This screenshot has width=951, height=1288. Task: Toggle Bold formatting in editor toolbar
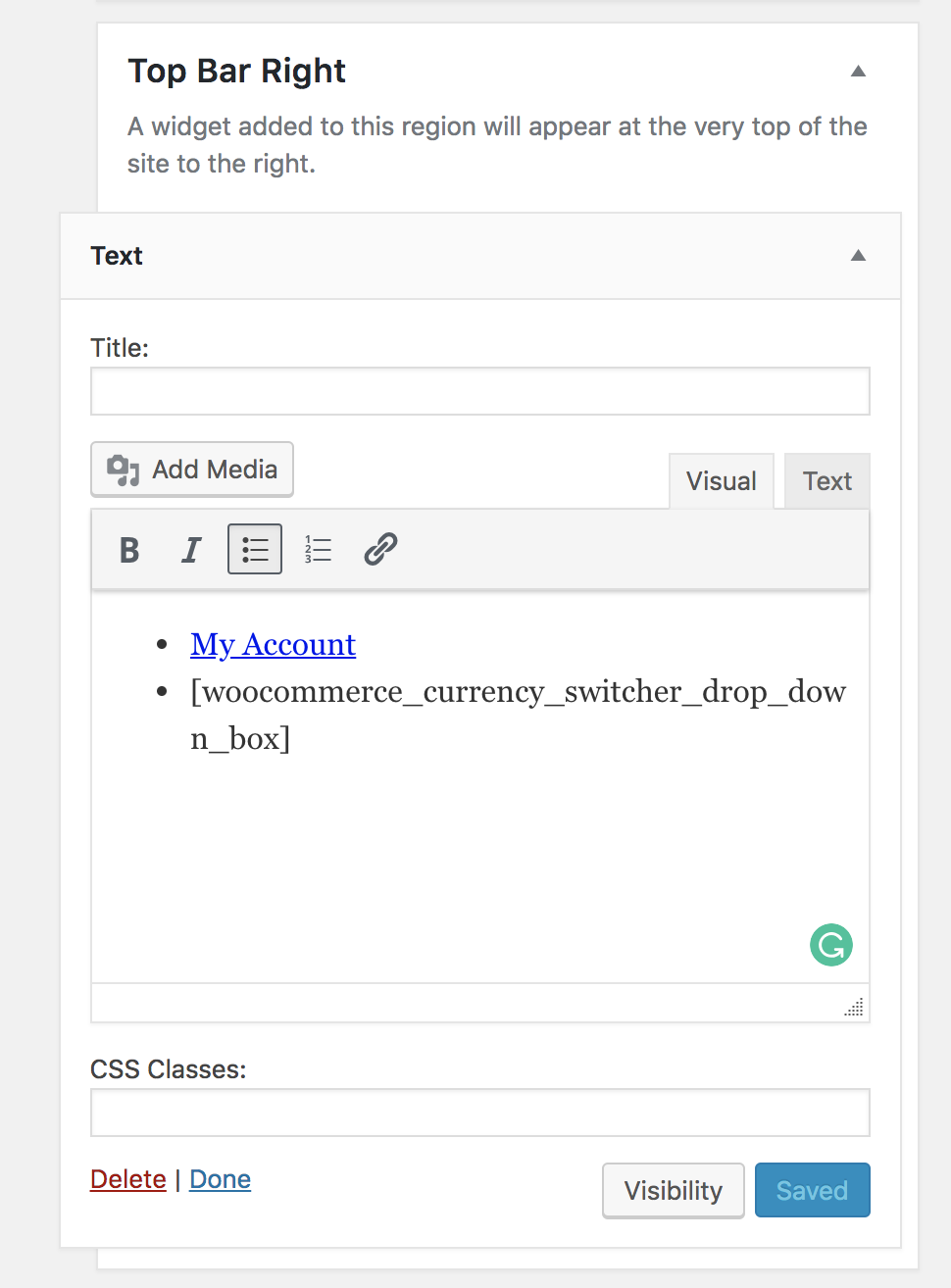(x=129, y=549)
